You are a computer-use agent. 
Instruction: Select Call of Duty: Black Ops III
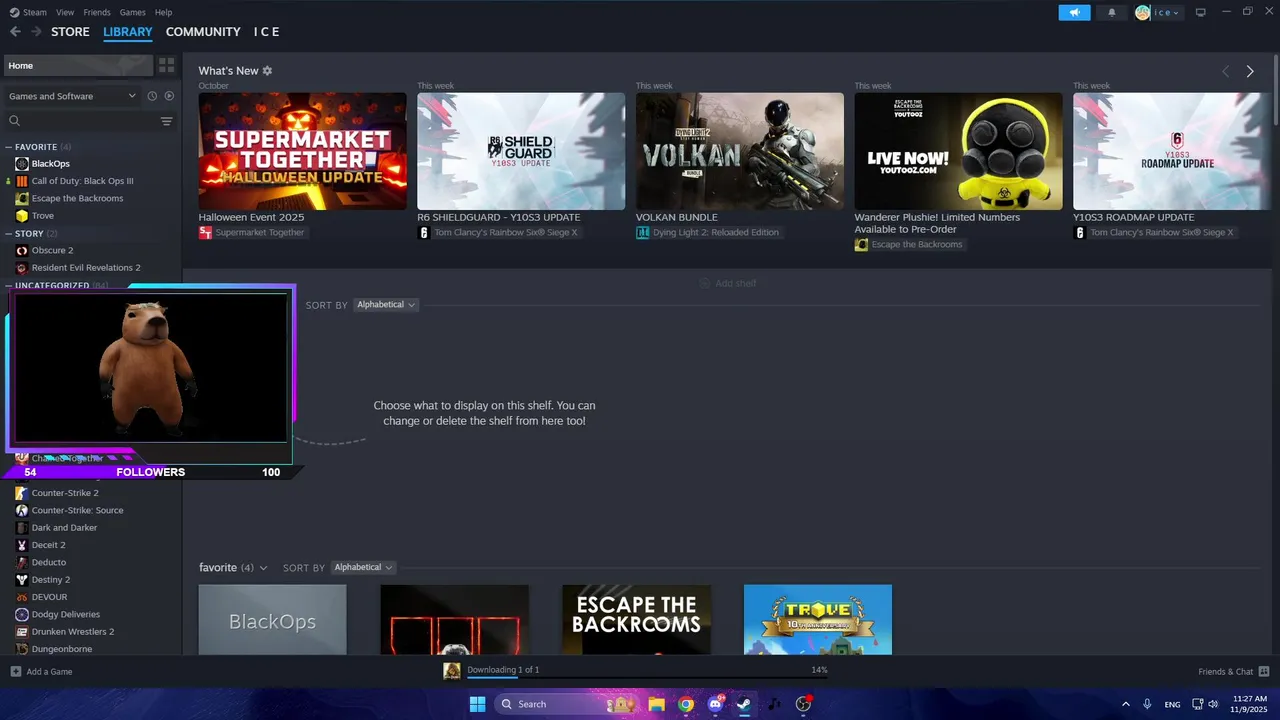(x=82, y=181)
